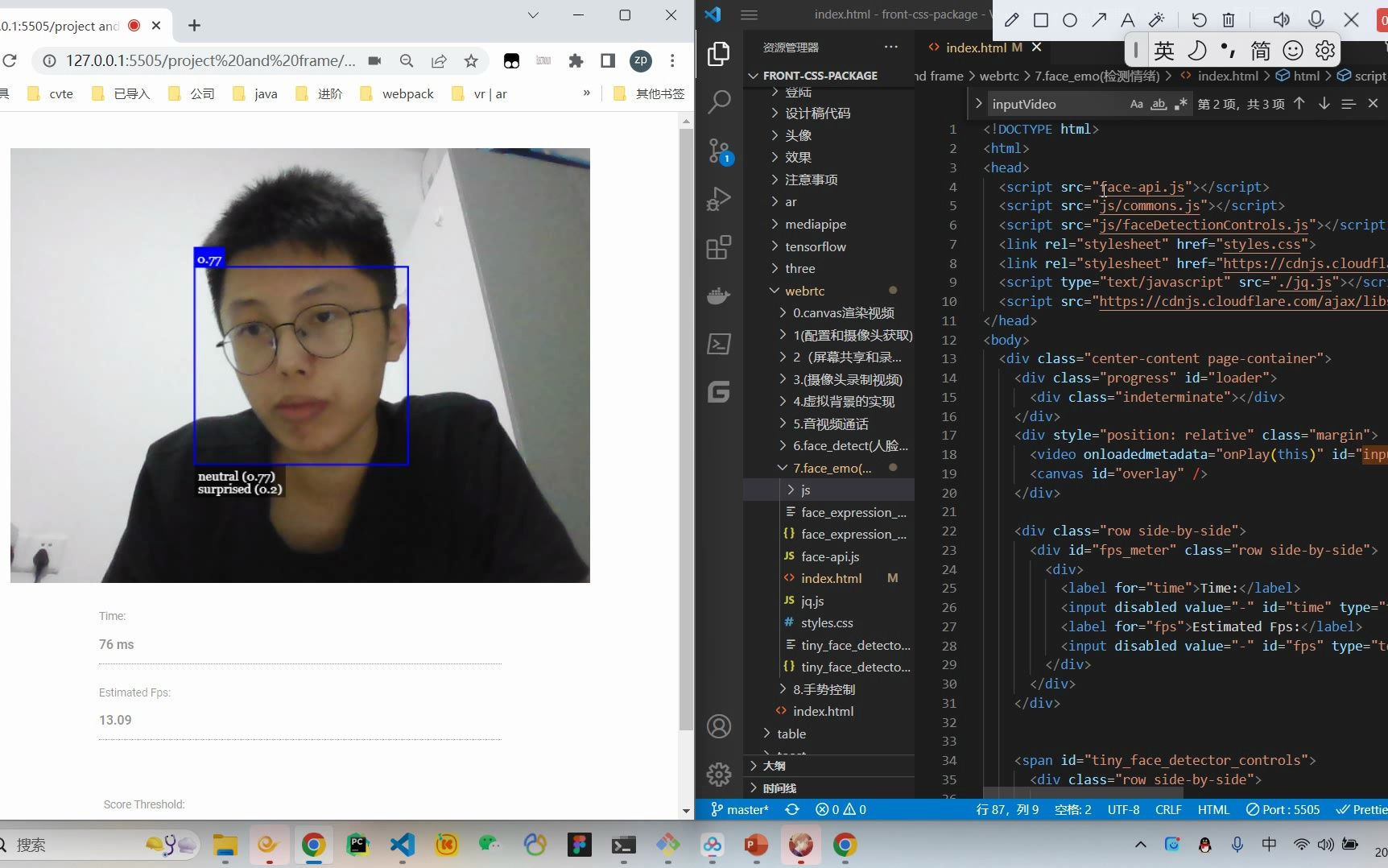Select the highlighter pen annotation tool

(1157, 20)
